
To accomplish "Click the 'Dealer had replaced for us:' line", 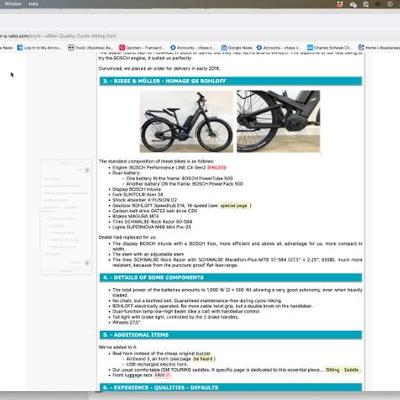I will [x=127, y=237].
